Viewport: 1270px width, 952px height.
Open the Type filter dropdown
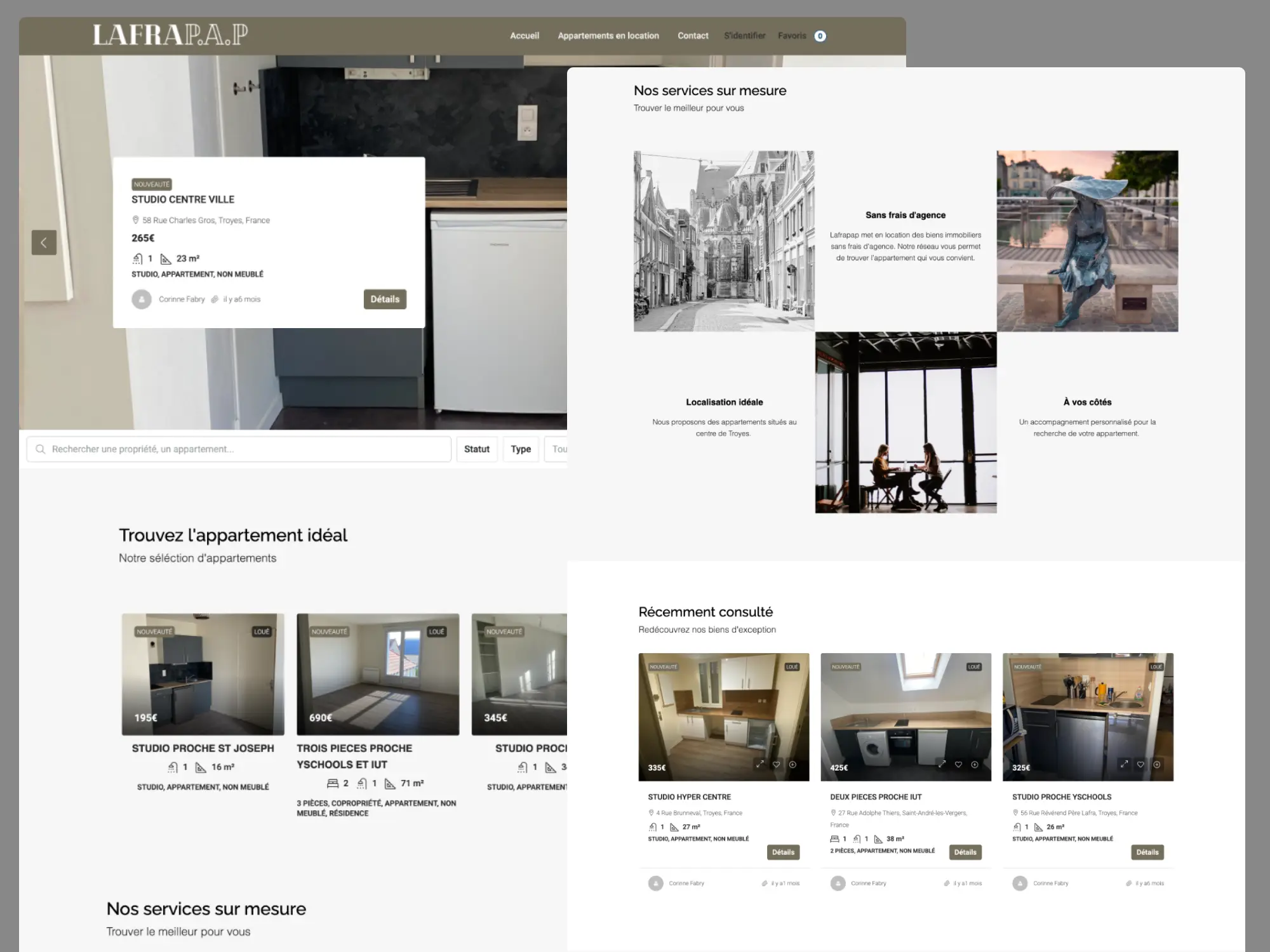click(x=521, y=449)
